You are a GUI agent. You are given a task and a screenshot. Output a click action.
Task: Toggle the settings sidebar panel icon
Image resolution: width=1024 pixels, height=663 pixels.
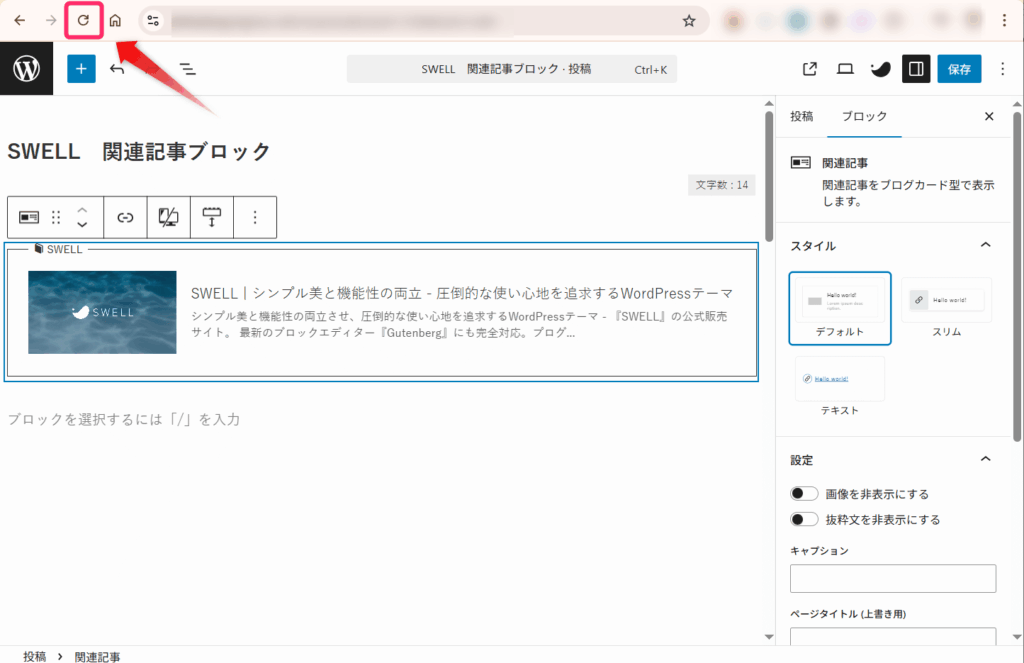tap(916, 69)
